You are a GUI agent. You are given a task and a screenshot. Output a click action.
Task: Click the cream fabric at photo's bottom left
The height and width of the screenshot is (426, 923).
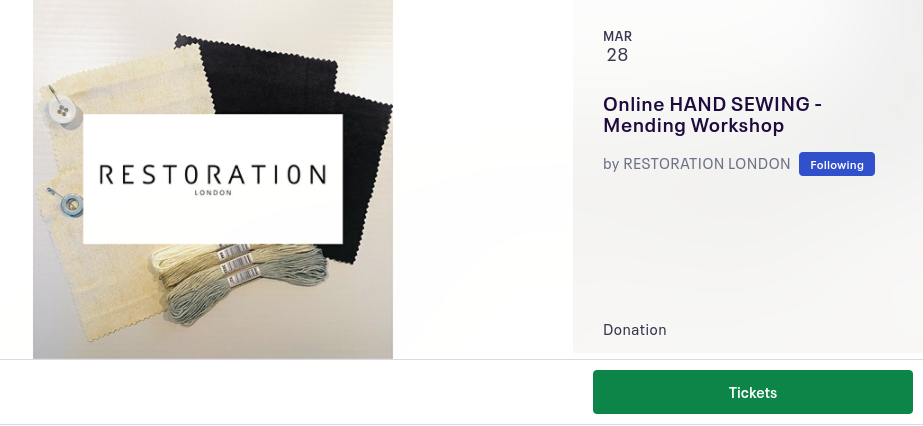click(90, 300)
